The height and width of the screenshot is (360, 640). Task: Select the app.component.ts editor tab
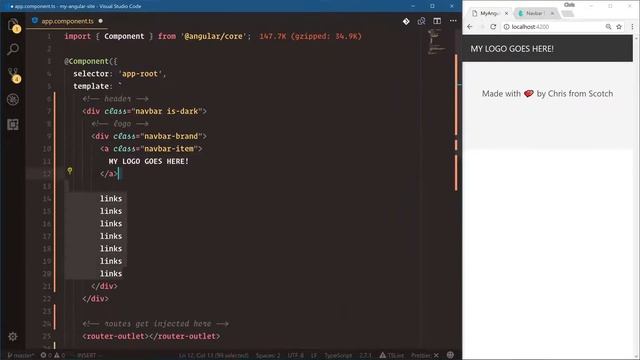pos(68,21)
